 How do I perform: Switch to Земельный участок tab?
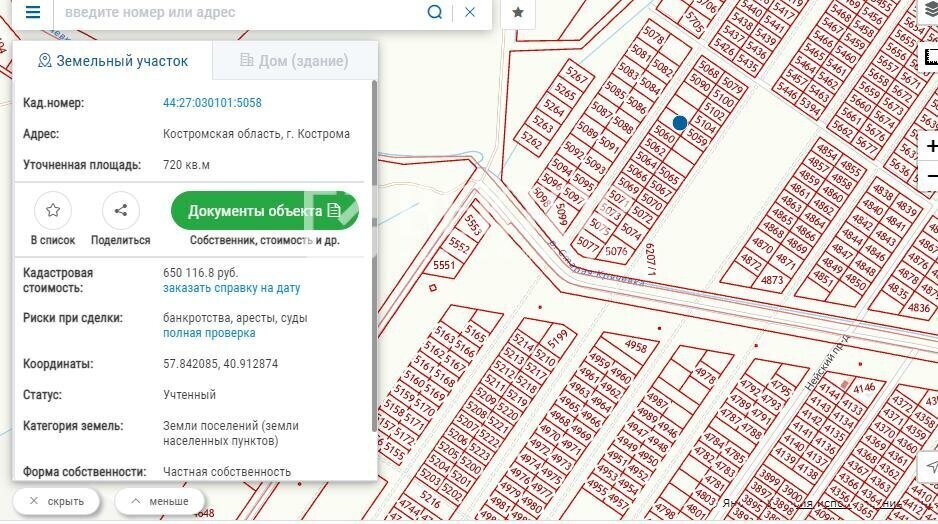[112, 60]
